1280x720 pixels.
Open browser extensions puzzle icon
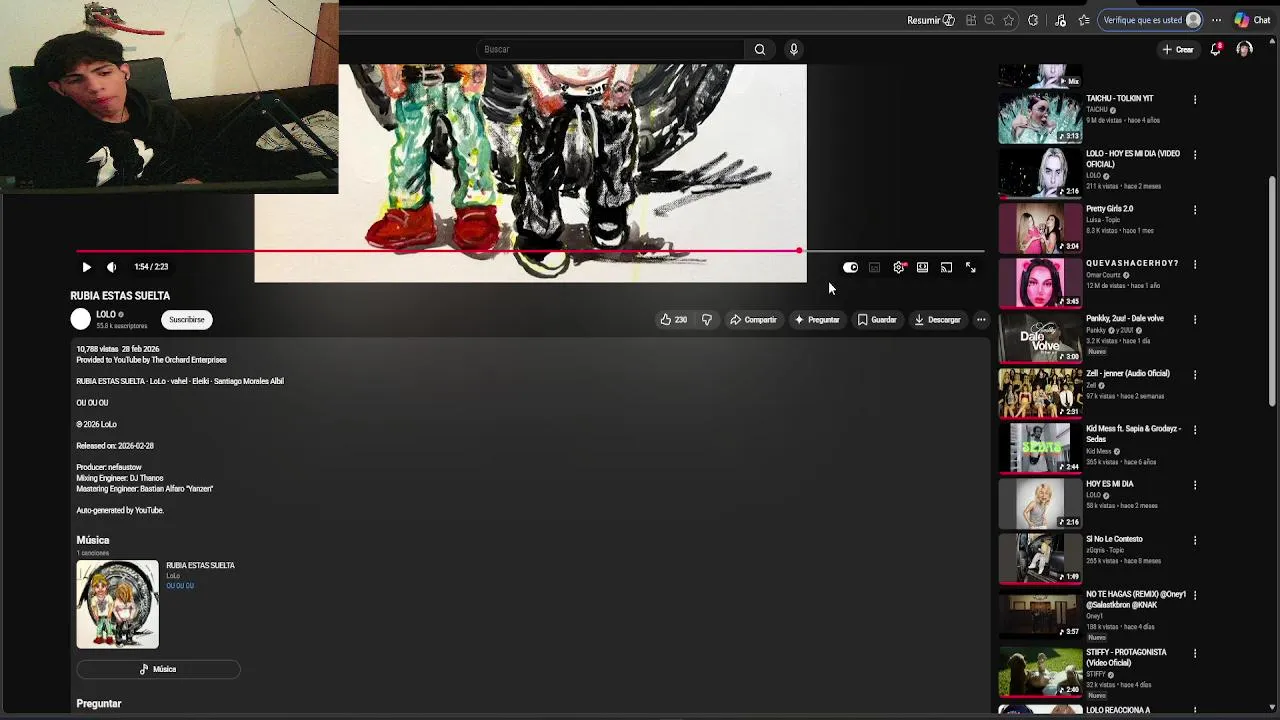coord(1033,20)
